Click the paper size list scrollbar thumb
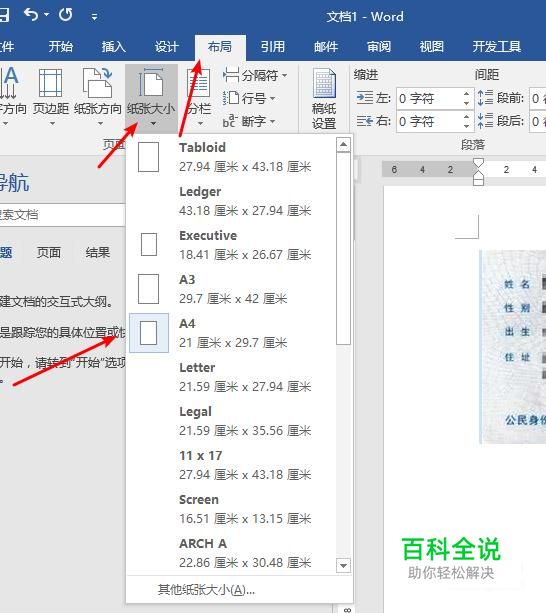Screen dimensions: 546x613 [x=343, y=249]
